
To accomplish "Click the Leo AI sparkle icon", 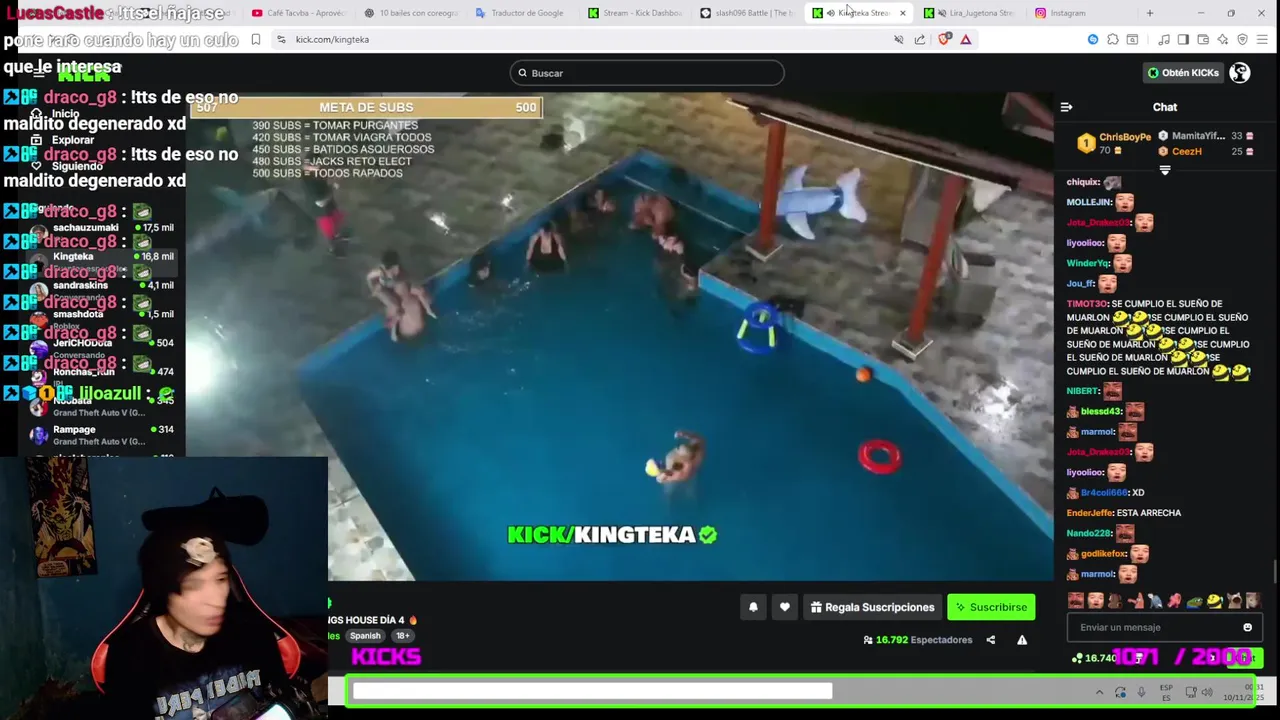I will pos(1223,39).
